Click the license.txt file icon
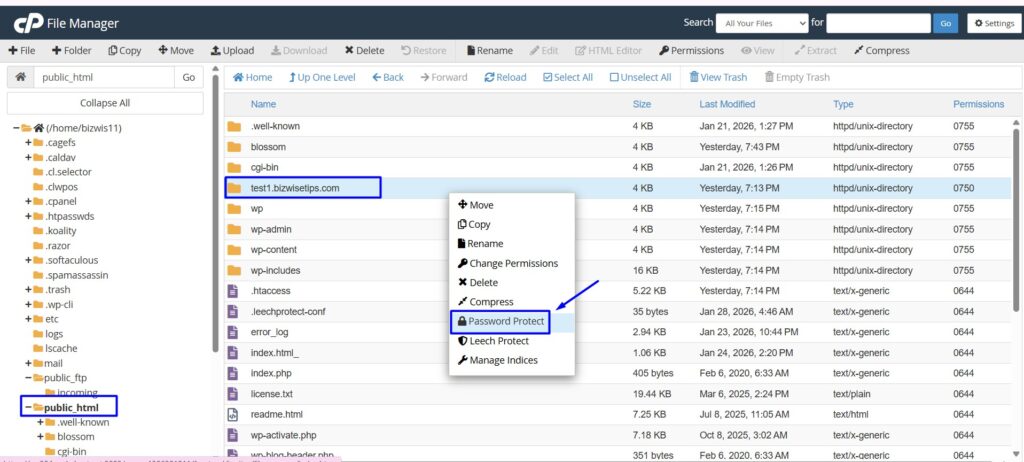The image size is (1024, 462). 232,393
